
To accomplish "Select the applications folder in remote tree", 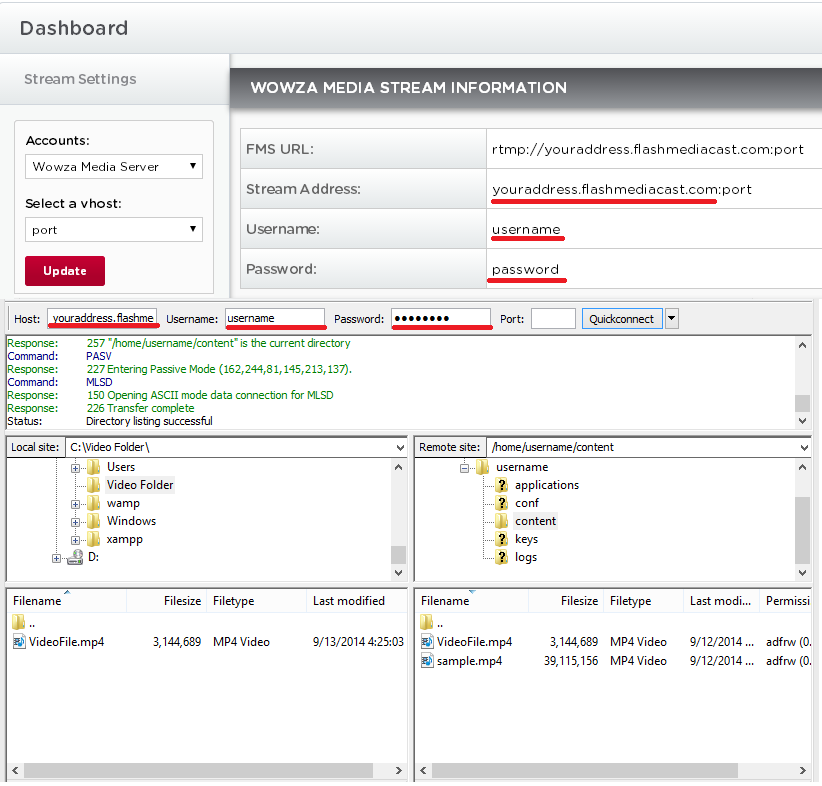I will [x=547, y=485].
